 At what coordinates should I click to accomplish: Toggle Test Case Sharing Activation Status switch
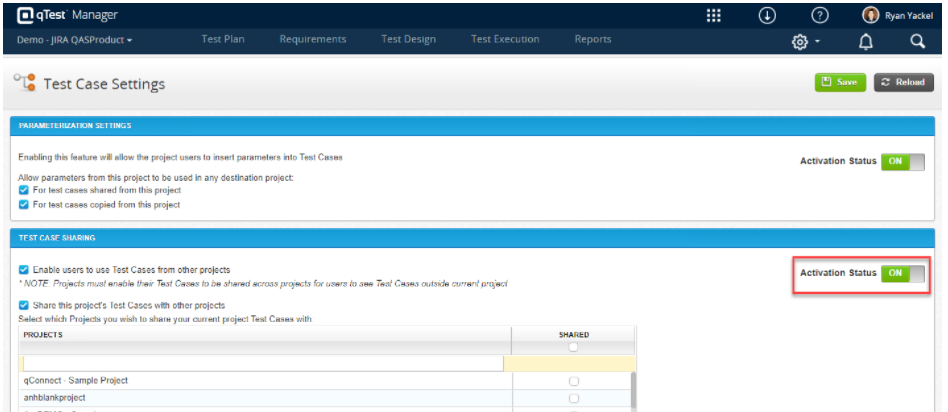(903, 273)
